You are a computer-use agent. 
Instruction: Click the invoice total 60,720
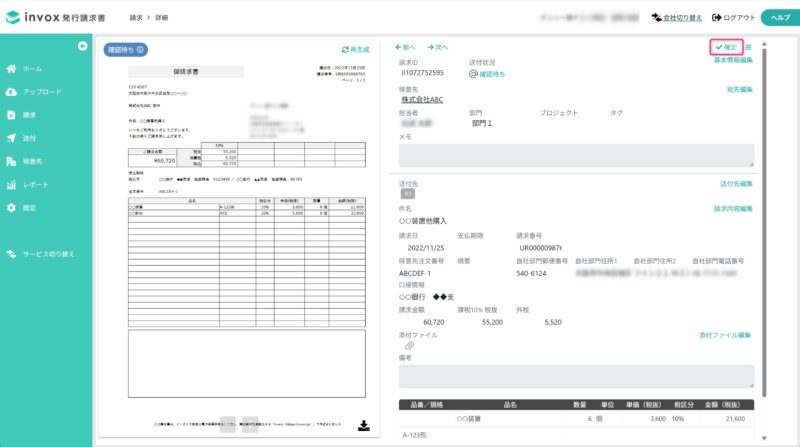(x=434, y=322)
